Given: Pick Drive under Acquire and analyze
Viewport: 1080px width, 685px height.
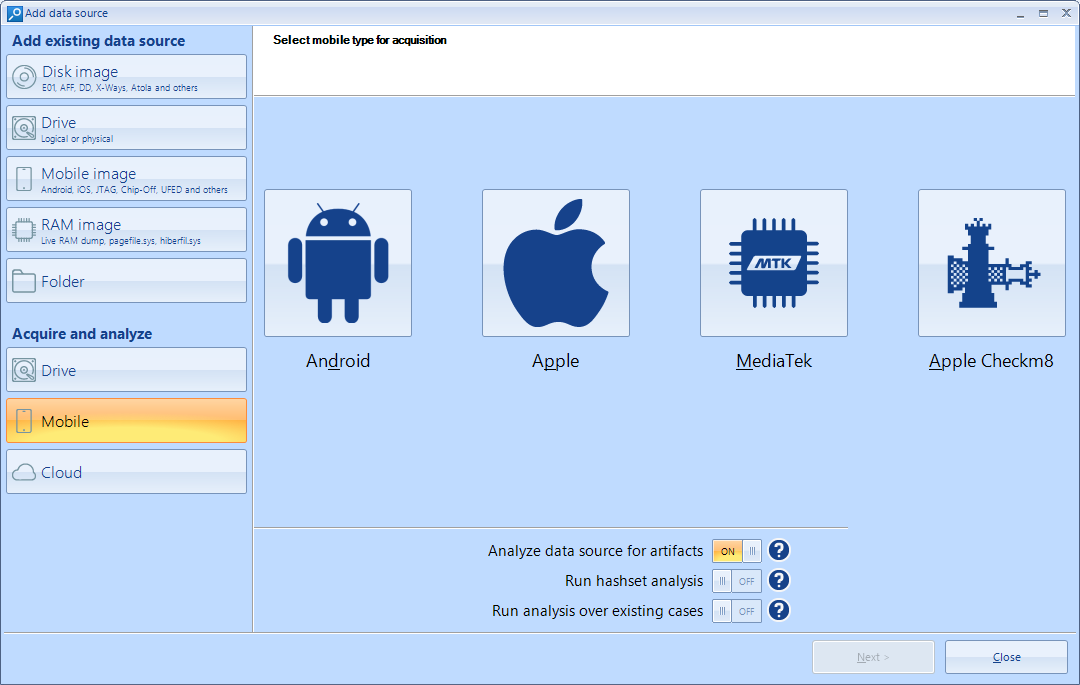Looking at the screenshot, I should [127, 370].
